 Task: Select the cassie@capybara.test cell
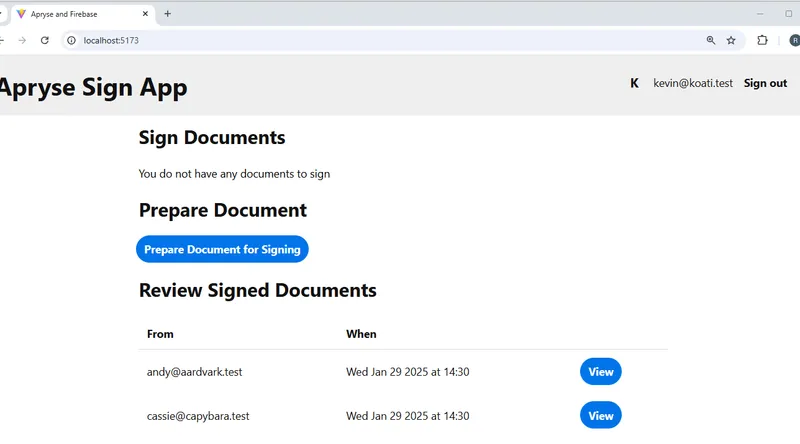pos(198,416)
